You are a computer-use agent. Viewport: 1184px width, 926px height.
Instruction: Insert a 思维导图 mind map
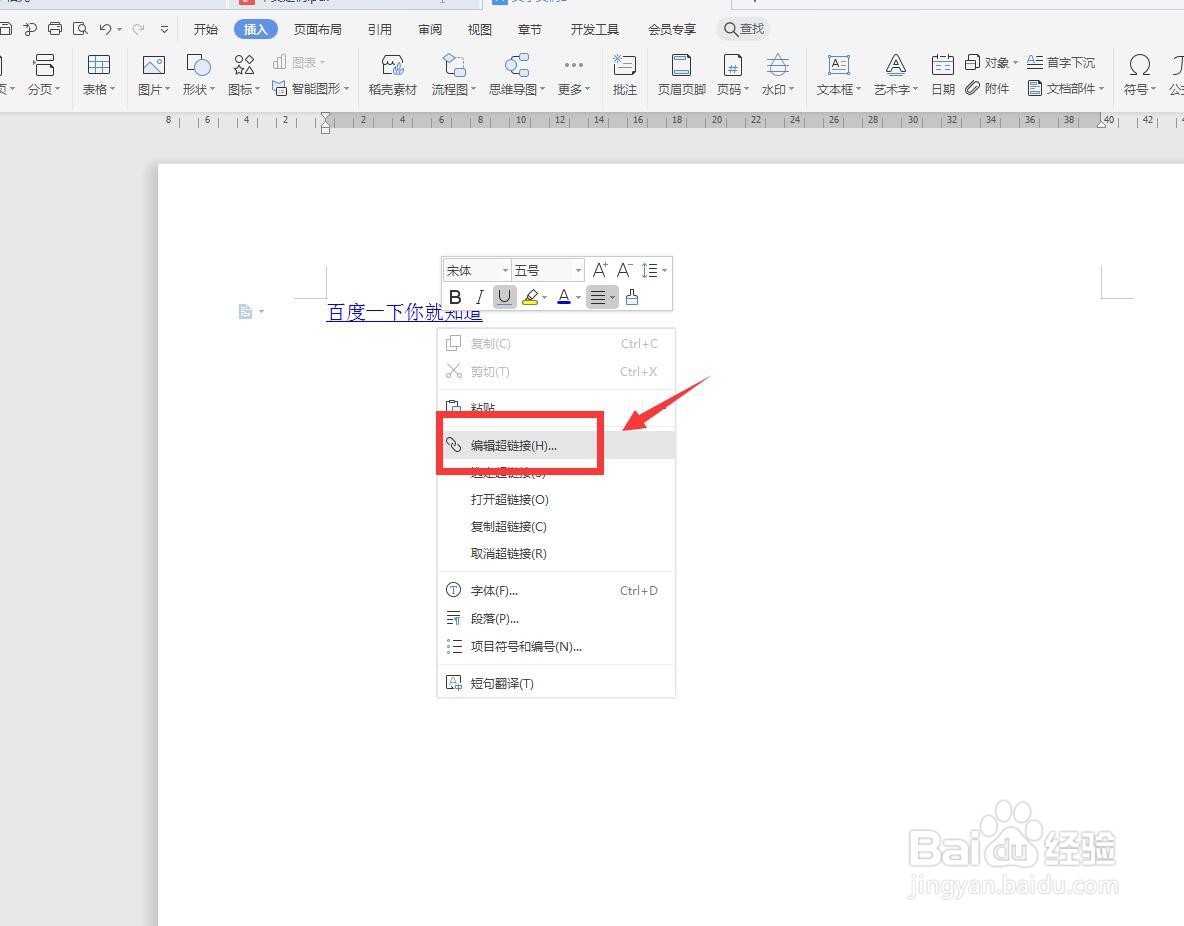[516, 74]
